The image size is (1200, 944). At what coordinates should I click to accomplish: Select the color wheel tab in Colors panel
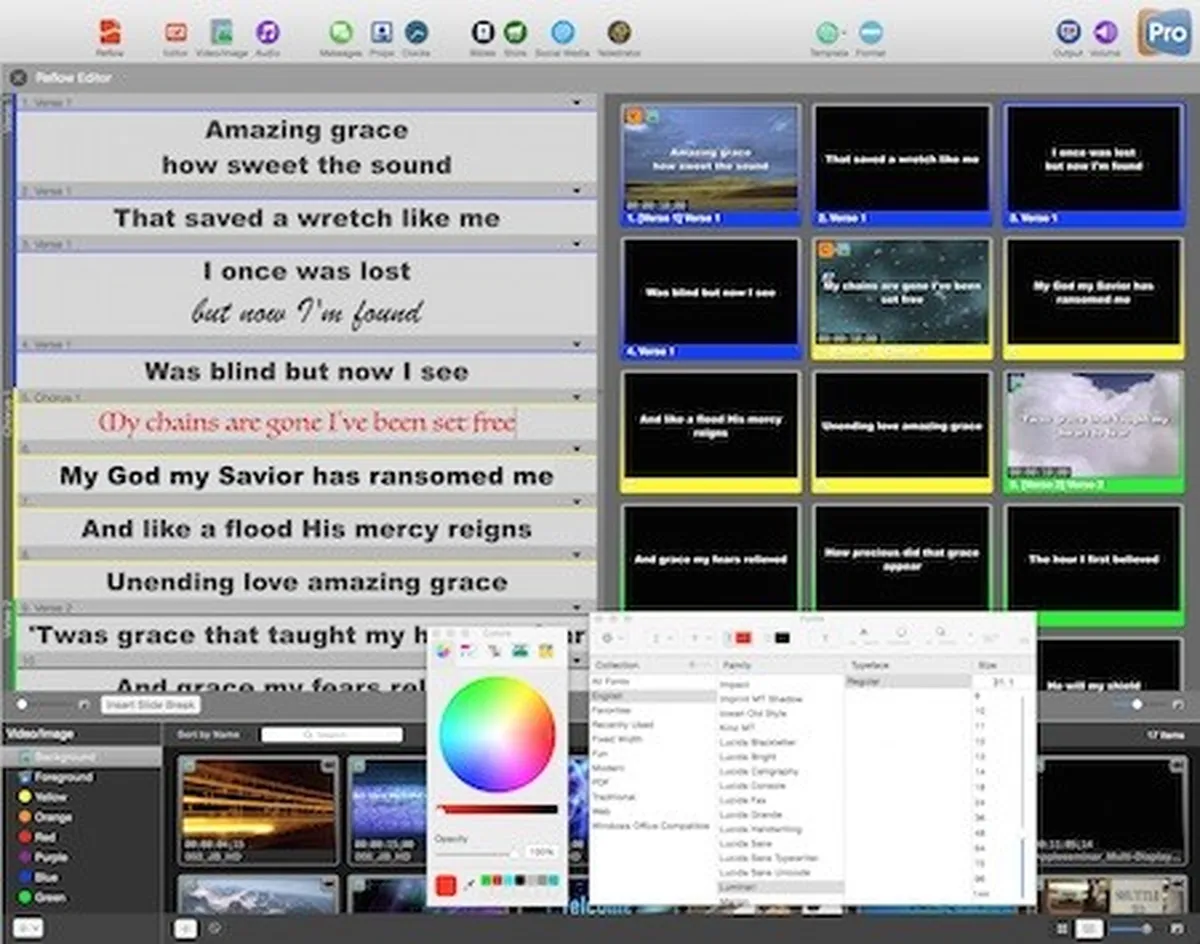point(442,651)
